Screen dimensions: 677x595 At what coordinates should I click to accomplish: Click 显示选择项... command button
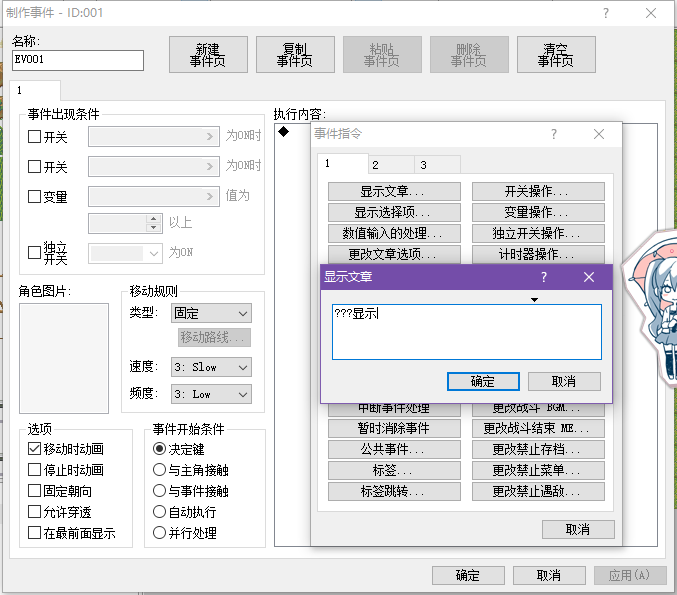tap(394, 212)
